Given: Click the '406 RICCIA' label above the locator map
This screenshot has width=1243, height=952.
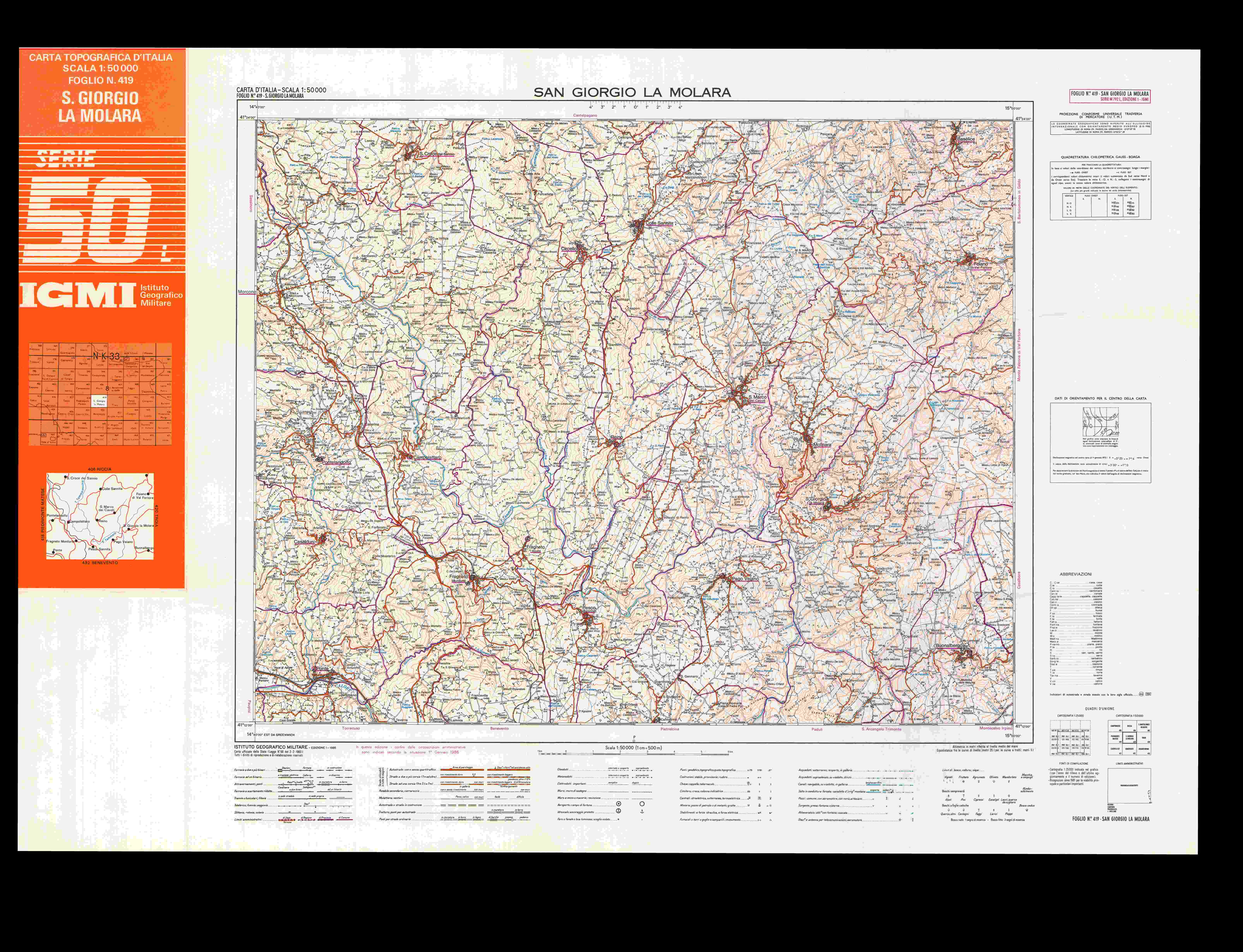Looking at the screenshot, I should tap(100, 469).
